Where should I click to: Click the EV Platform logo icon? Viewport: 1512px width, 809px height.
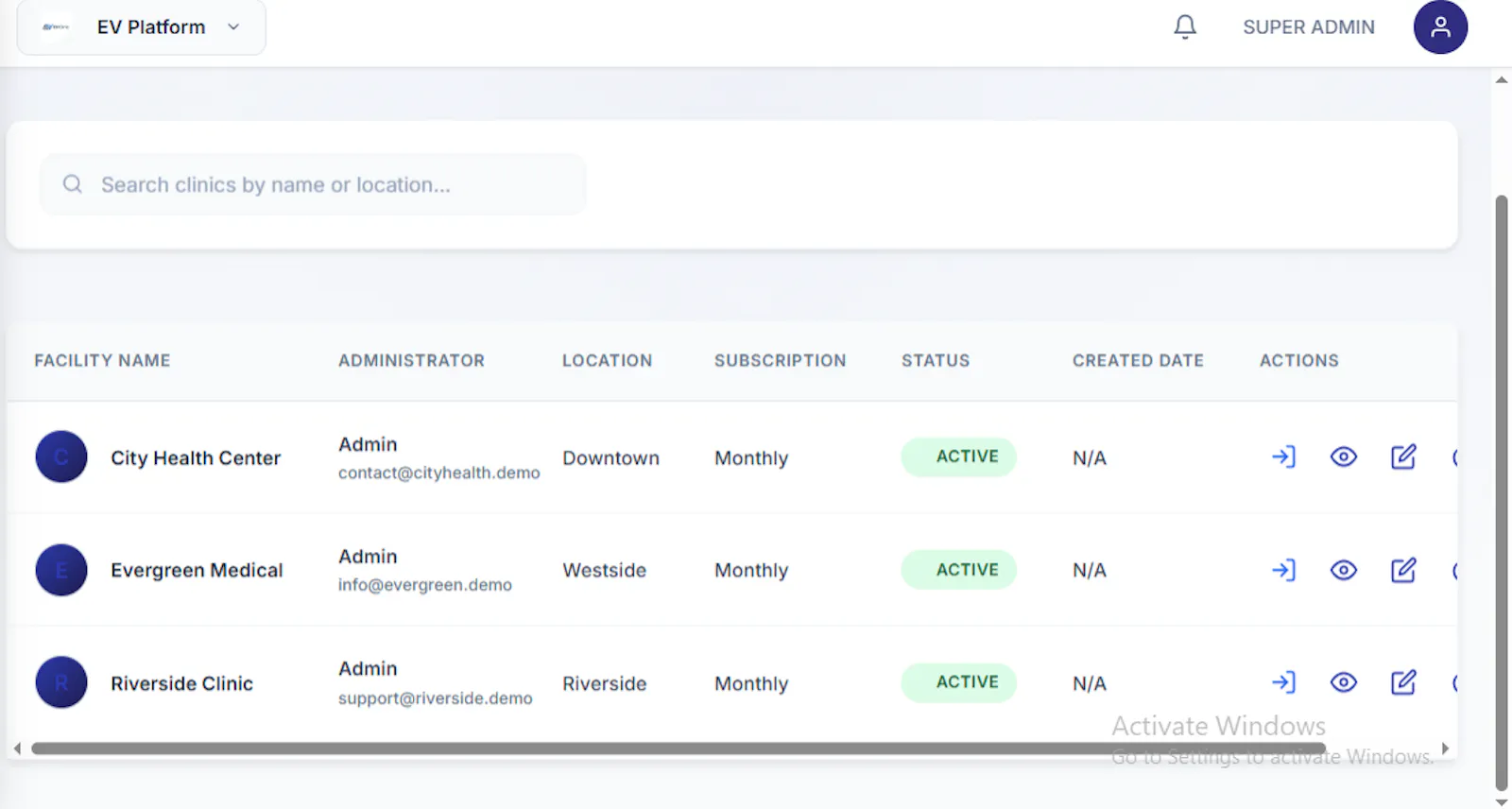(x=56, y=27)
